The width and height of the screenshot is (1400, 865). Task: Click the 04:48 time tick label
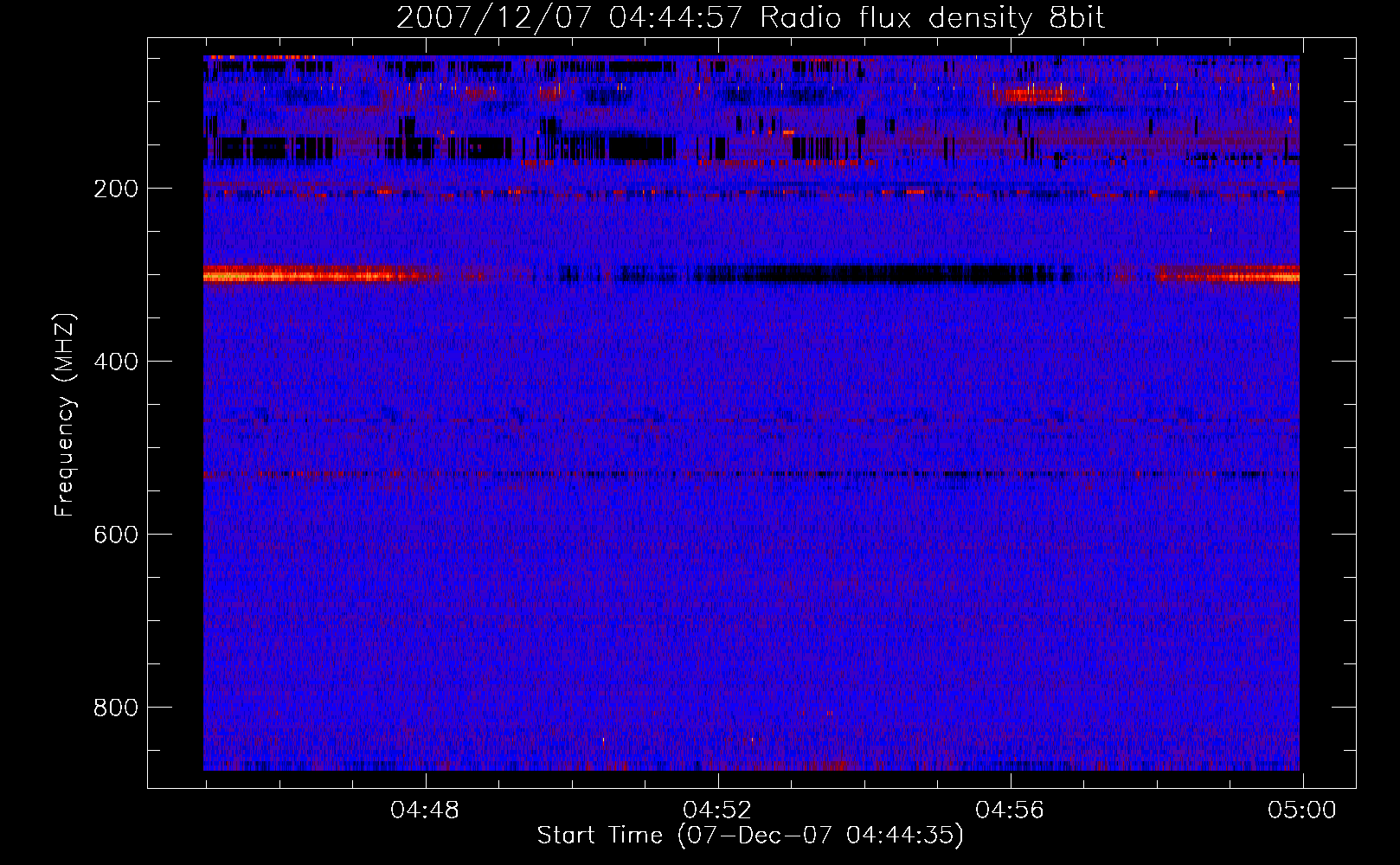point(425,811)
